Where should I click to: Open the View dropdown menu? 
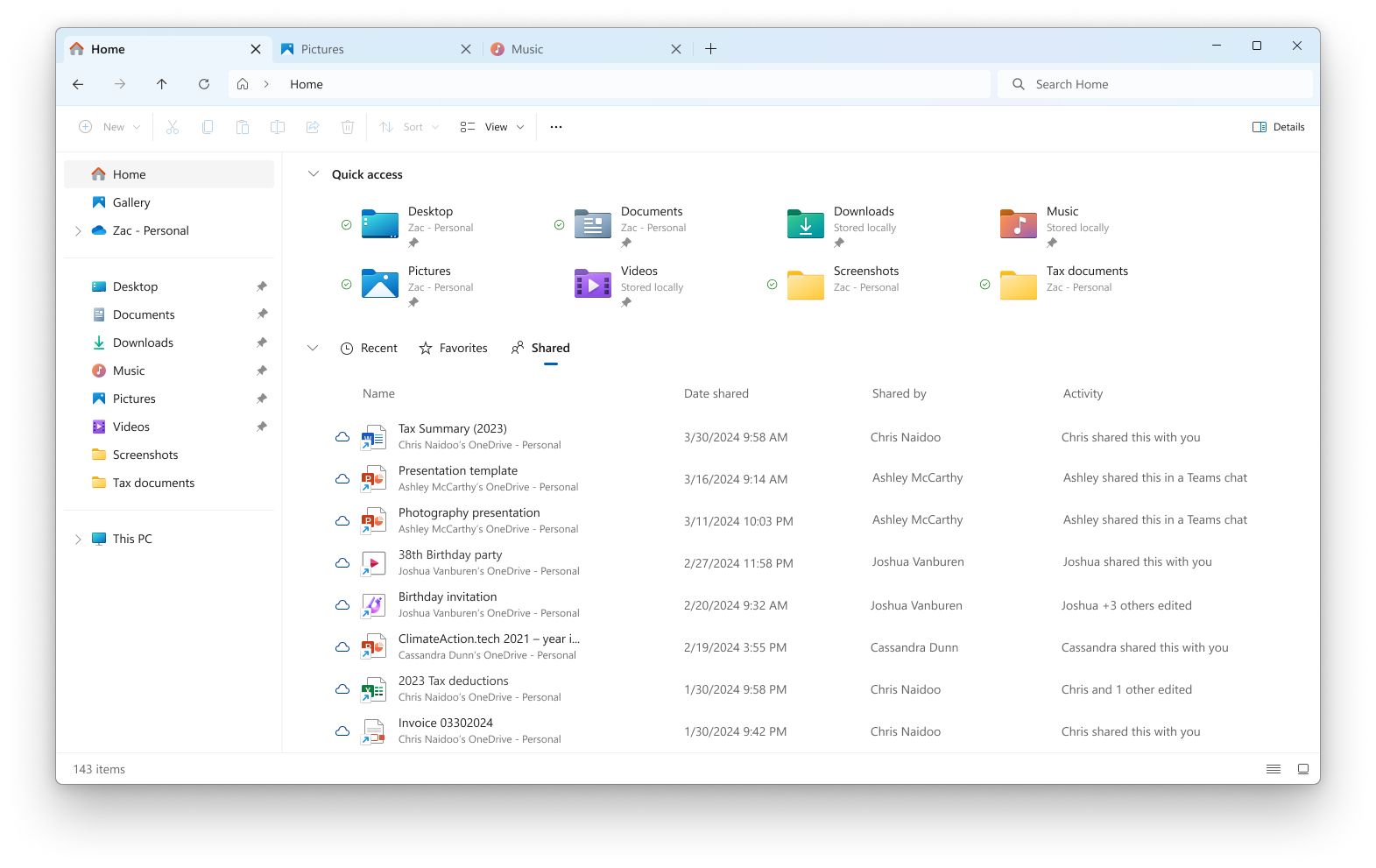click(x=492, y=127)
